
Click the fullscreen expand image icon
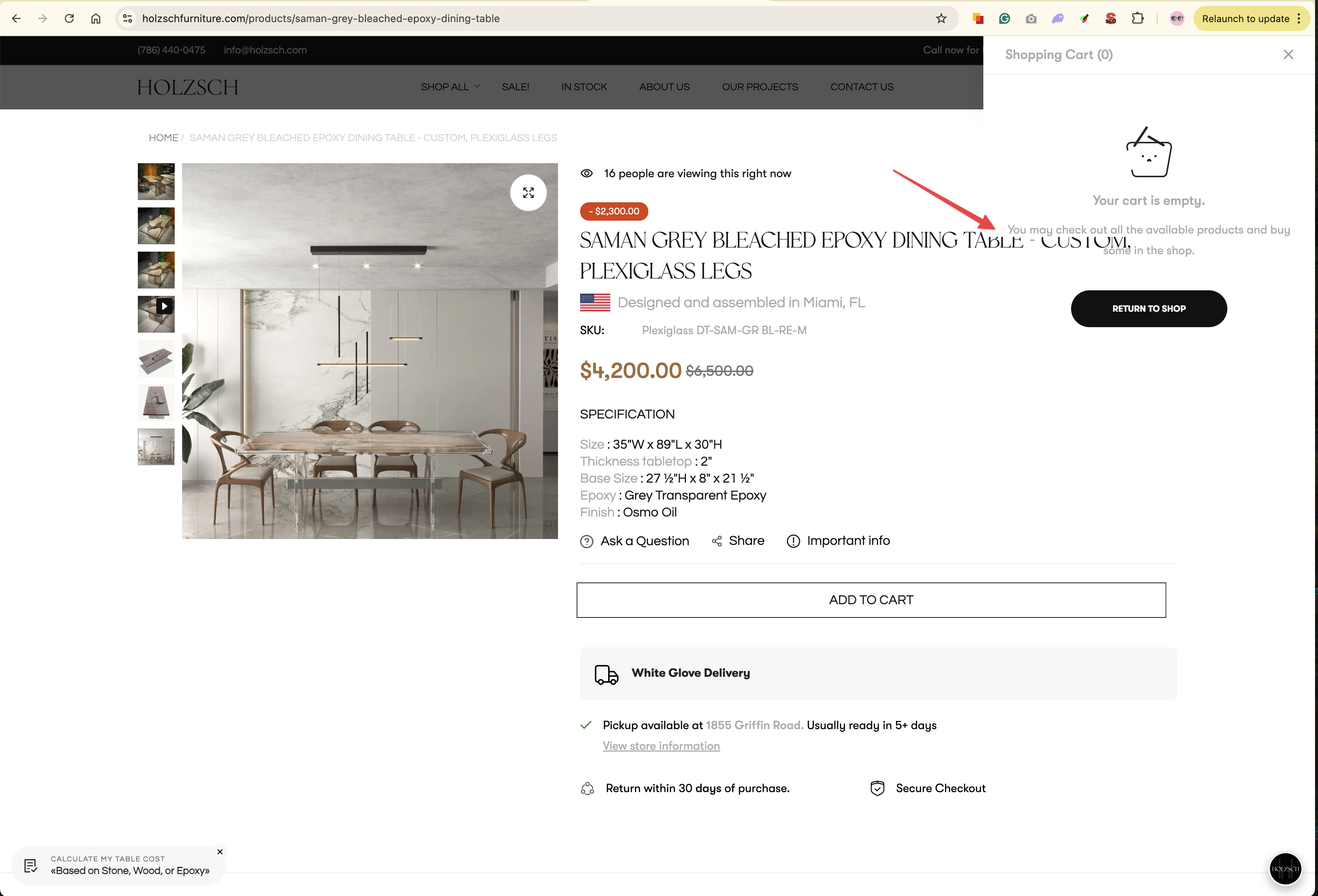click(x=528, y=193)
